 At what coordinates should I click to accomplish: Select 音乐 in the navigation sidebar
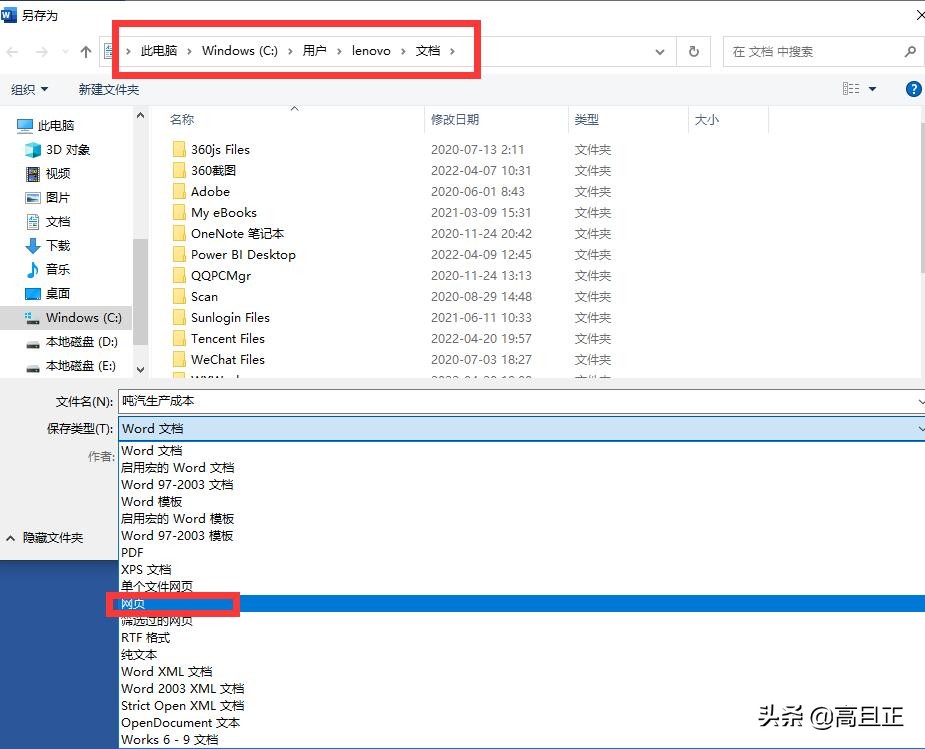(56, 269)
